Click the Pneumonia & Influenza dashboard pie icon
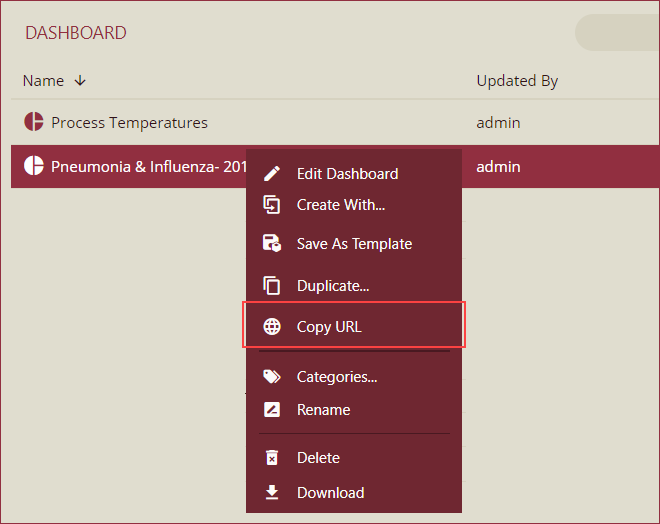The height and width of the screenshot is (524, 660). coord(34,166)
